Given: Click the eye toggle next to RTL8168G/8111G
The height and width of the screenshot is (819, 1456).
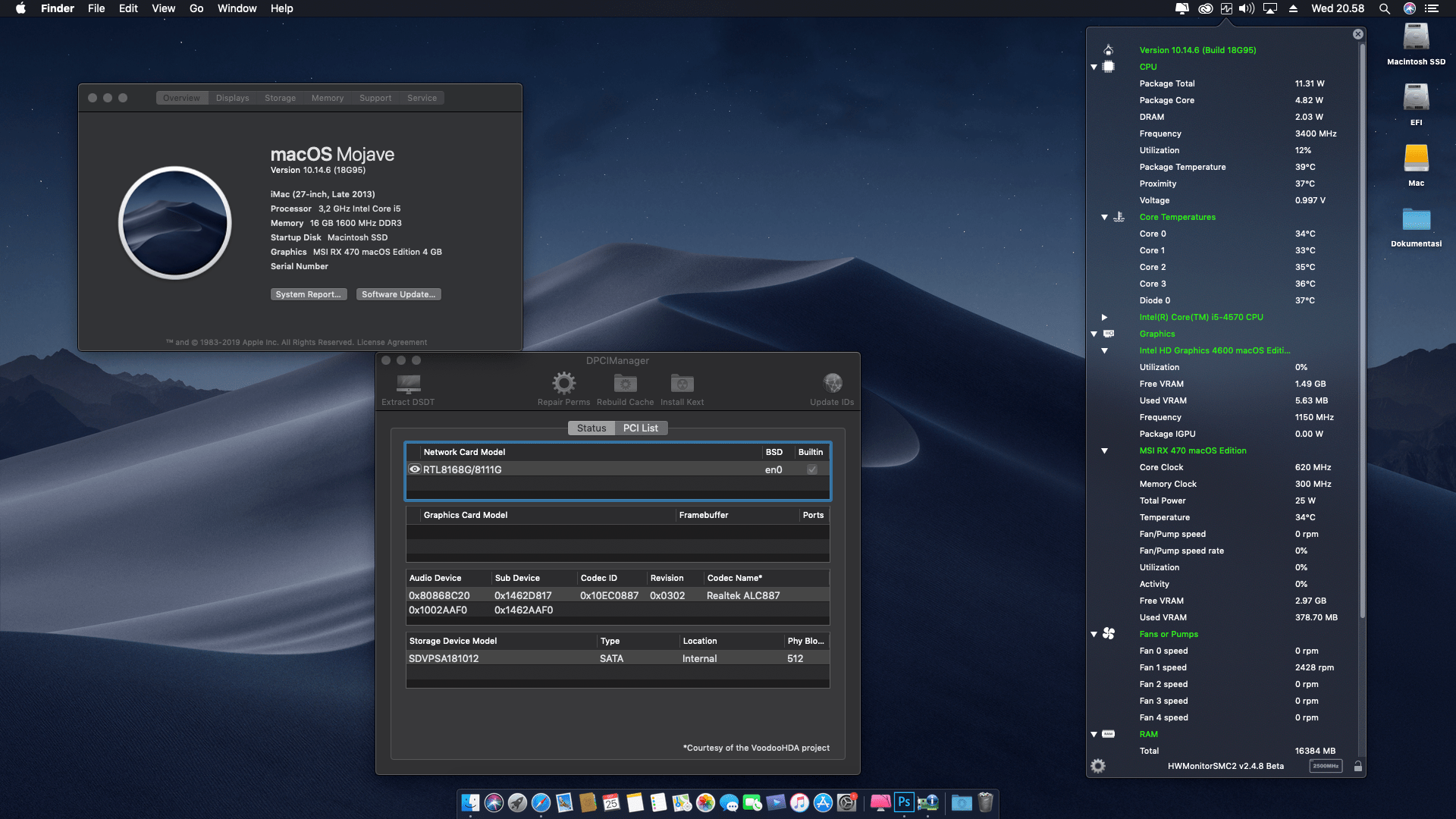Looking at the screenshot, I should [x=414, y=469].
